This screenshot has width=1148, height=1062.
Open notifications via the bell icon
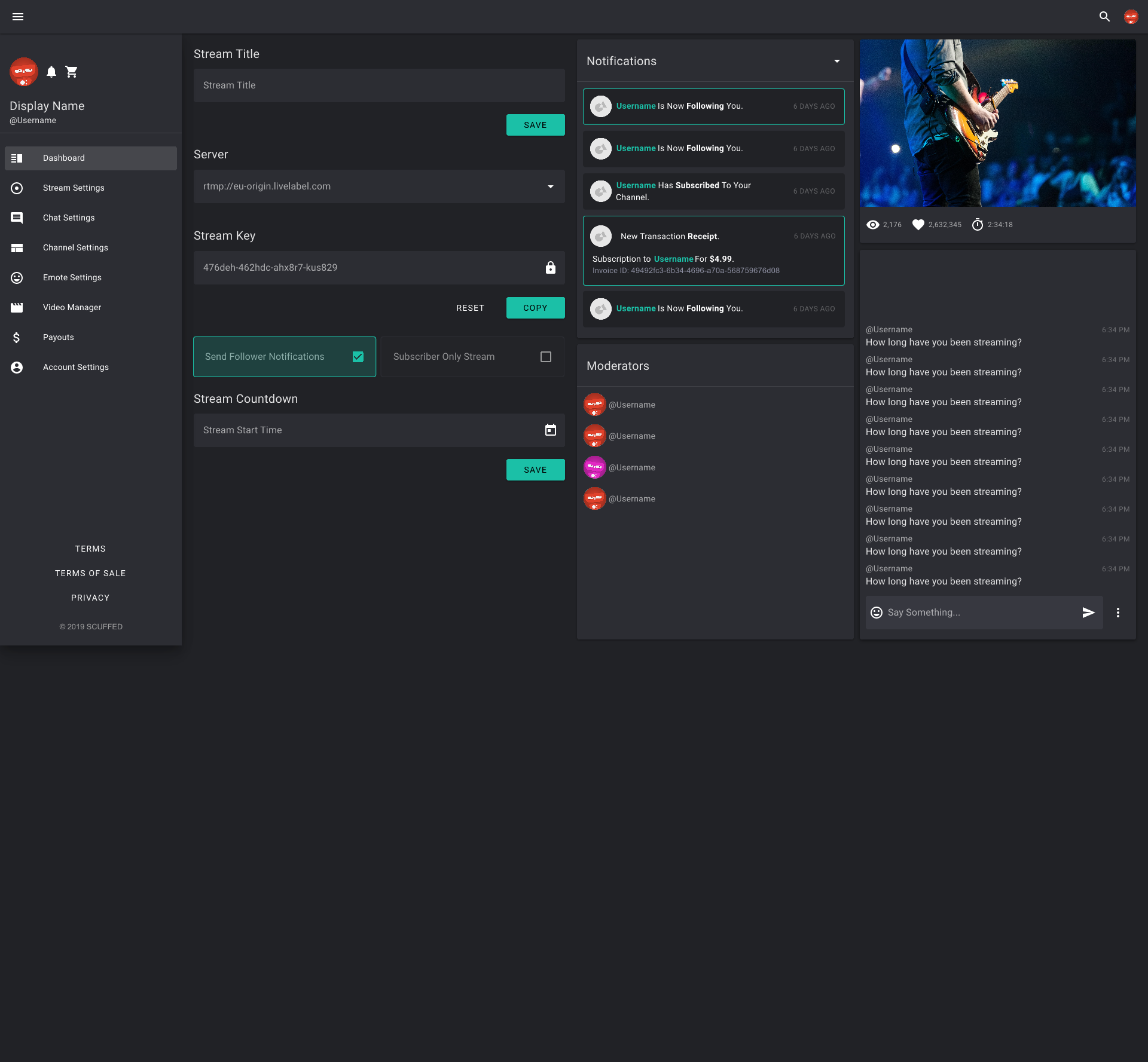pos(51,71)
